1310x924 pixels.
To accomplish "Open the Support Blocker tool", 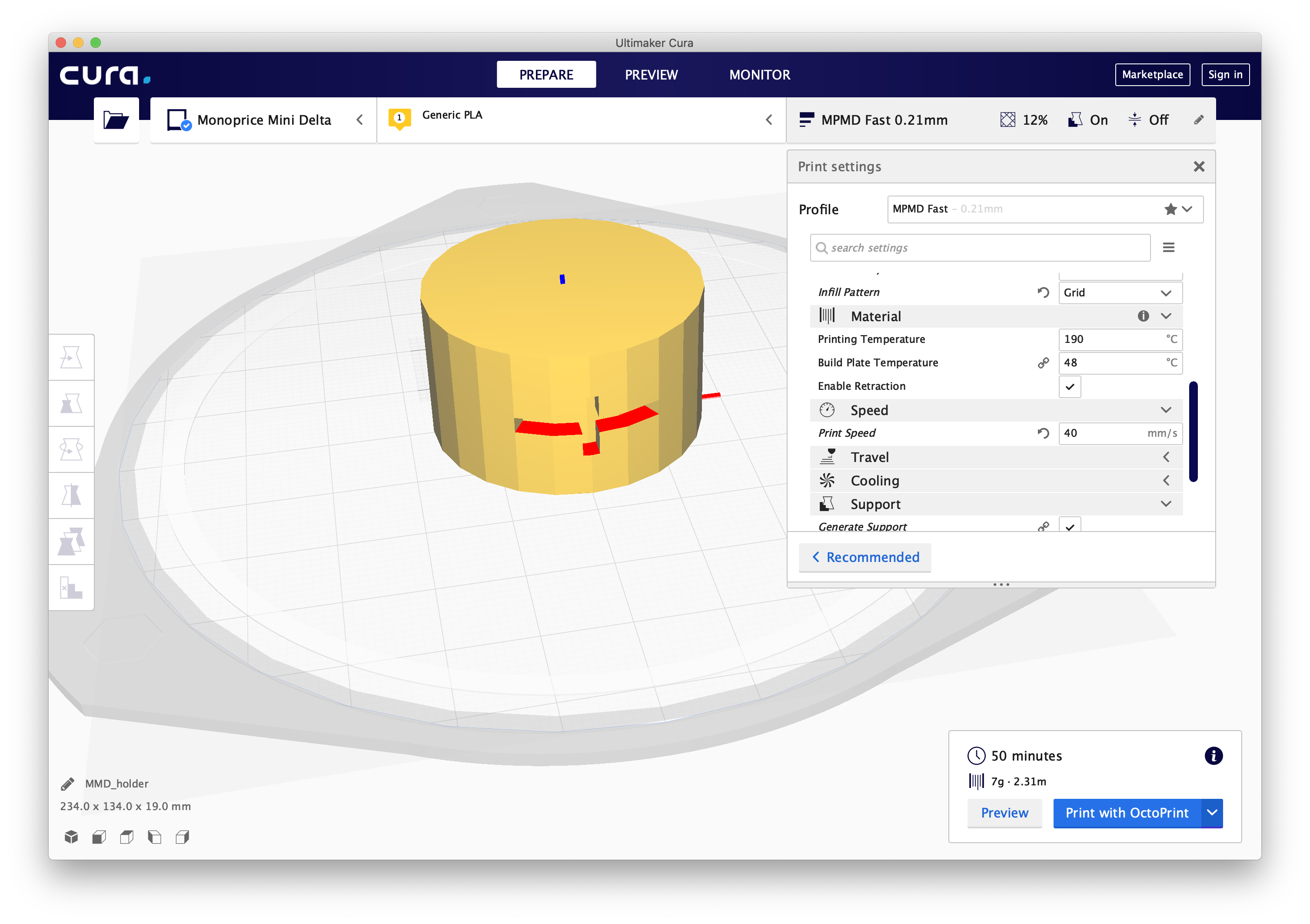I will point(71,588).
